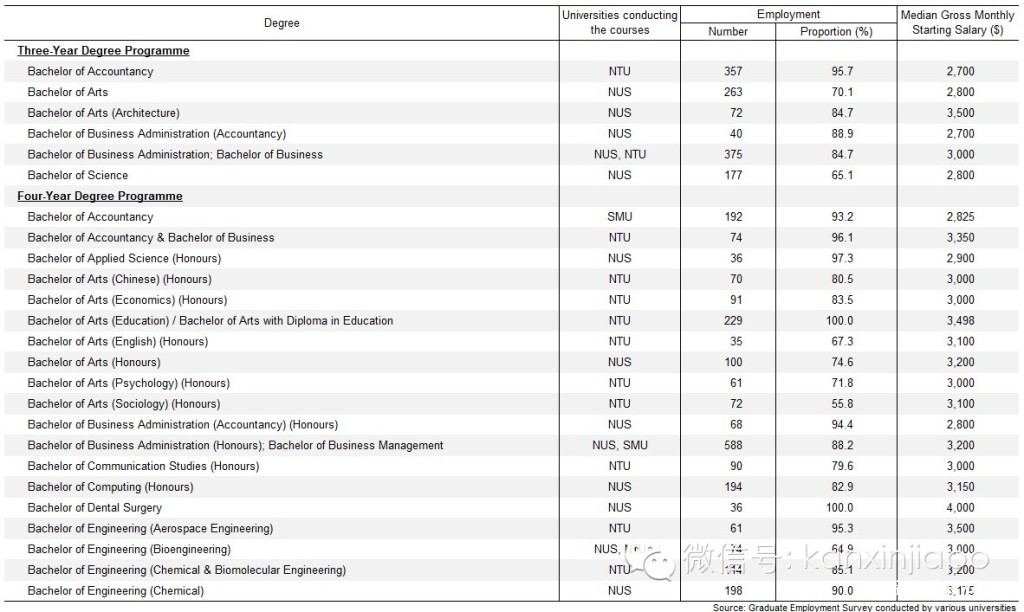Click the Bachelor of Communication Studies (Honours) label
This screenshot has height=612, width=1024.
click(143, 466)
